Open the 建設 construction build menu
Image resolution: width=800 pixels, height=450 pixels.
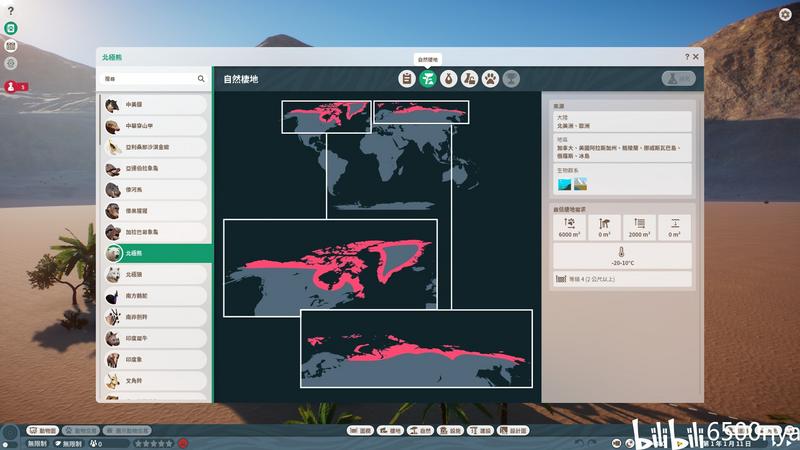pos(481,431)
